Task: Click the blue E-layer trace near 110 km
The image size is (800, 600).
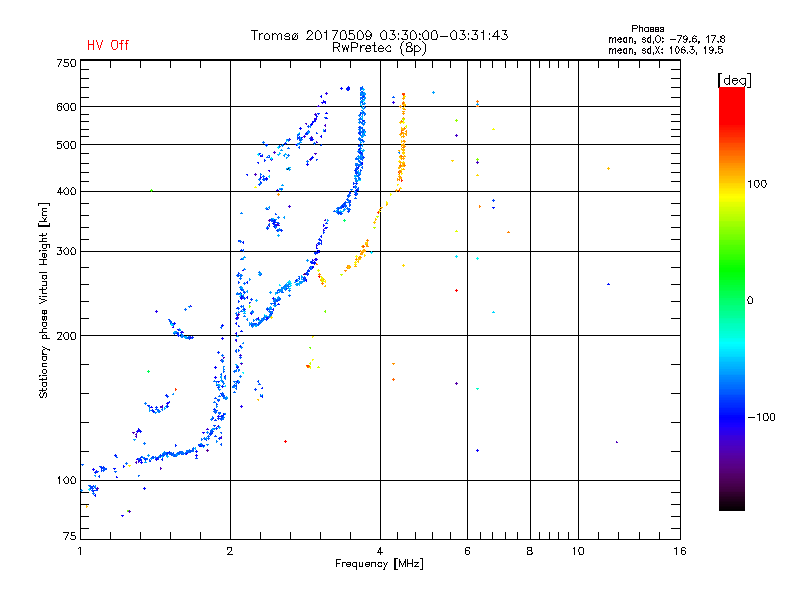Action: click(x=168, y=455)
